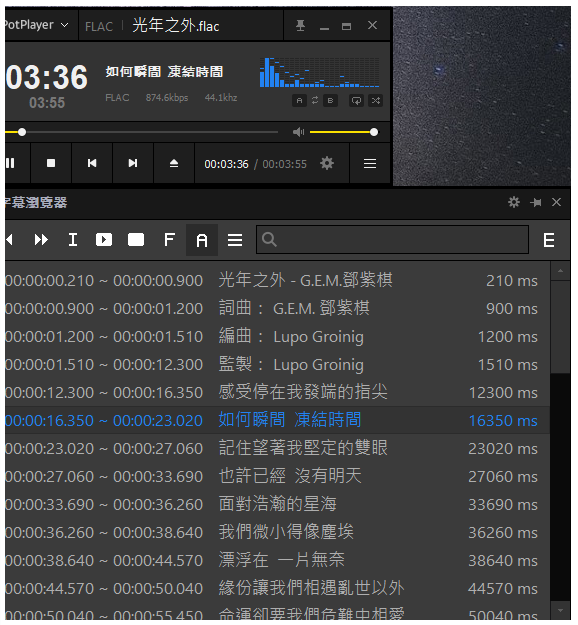
Task: Skip to the next track
Action: point(133,163)
